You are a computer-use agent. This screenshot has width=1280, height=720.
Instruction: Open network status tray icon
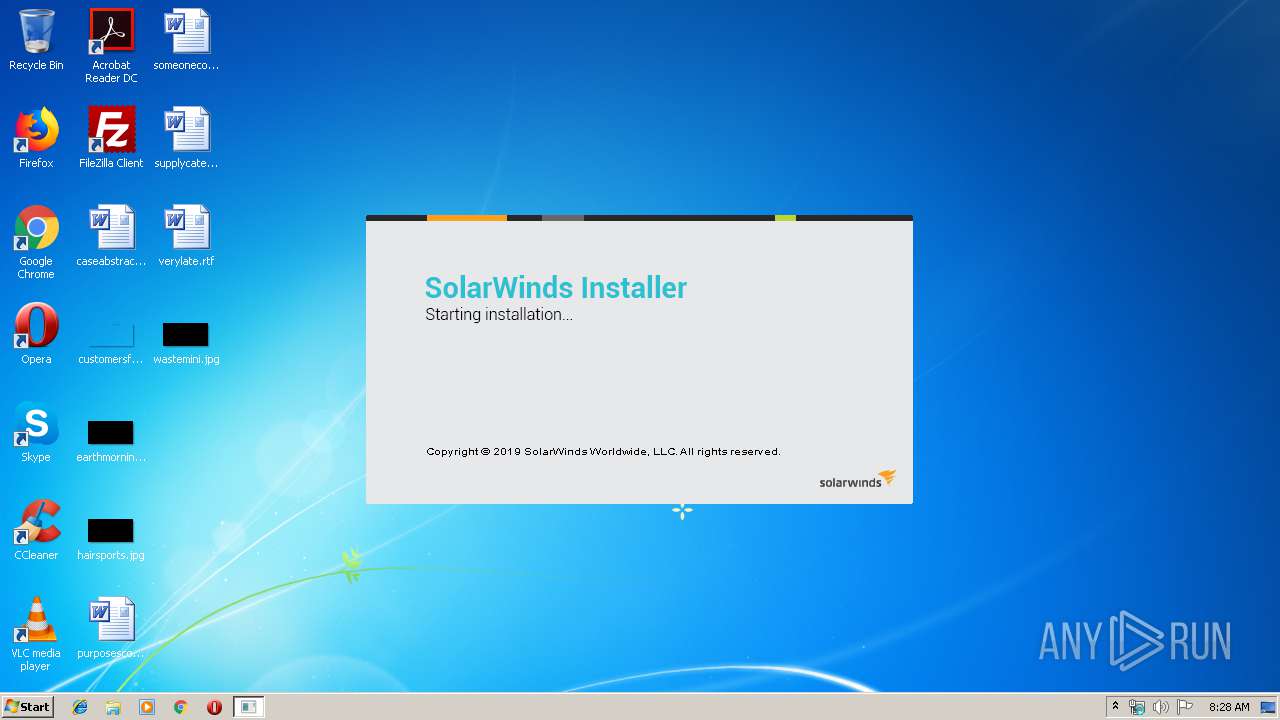pyautogui.click(x=1137, y=707)
